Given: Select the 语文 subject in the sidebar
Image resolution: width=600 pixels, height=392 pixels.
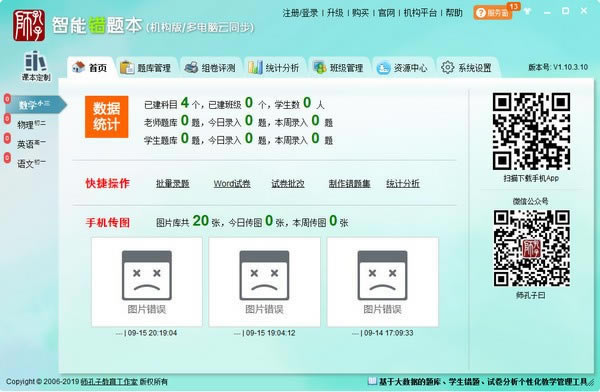Looking at the screenshot, I should [31, 163].
